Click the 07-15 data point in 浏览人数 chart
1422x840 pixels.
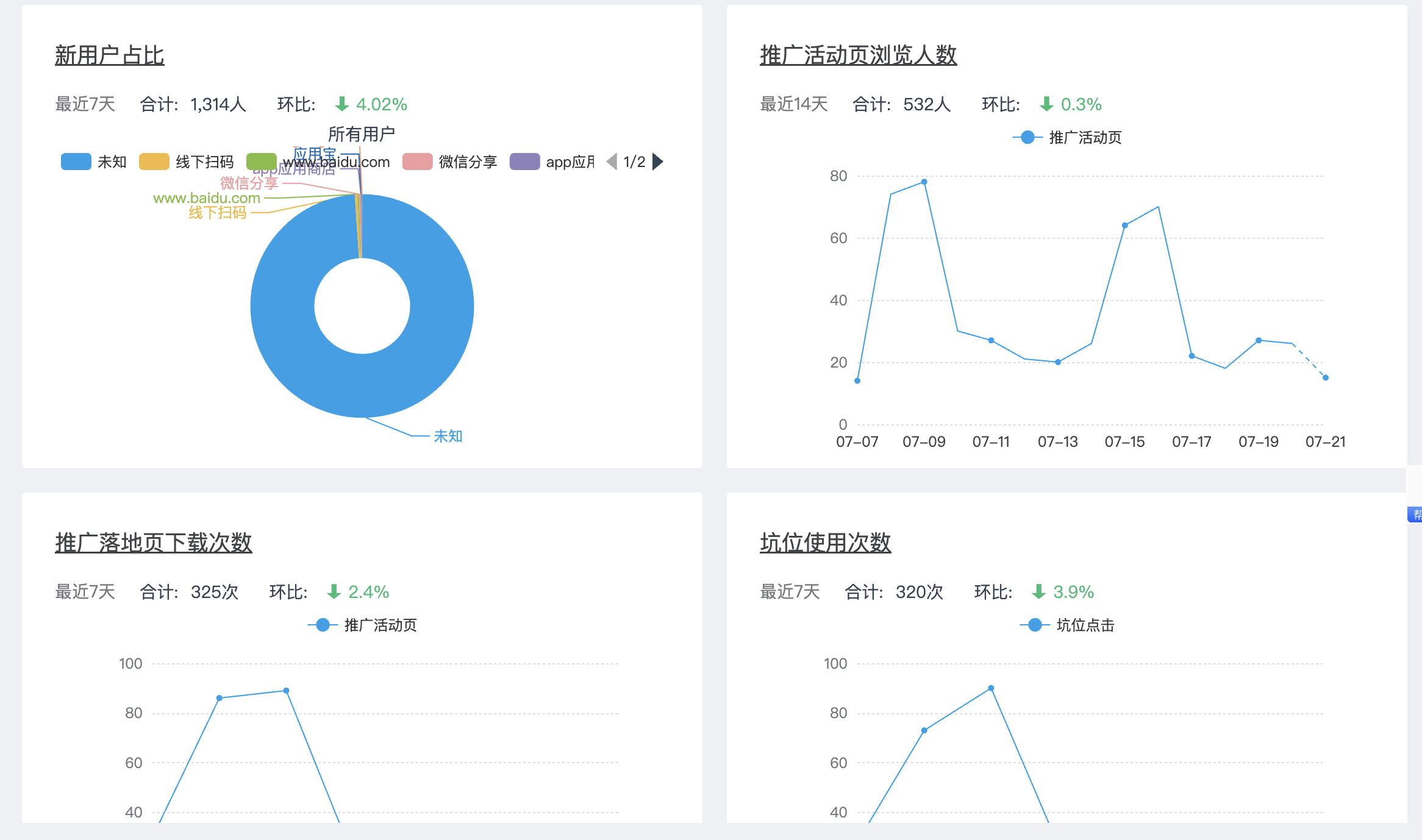(x=1125, y=225)
